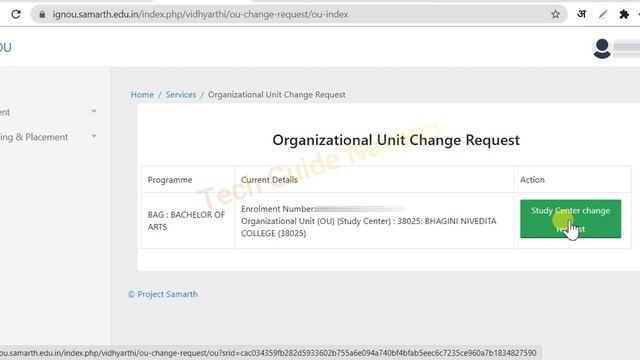Open the user profile avatar icon
640x360 pixels.
point(602,49)
